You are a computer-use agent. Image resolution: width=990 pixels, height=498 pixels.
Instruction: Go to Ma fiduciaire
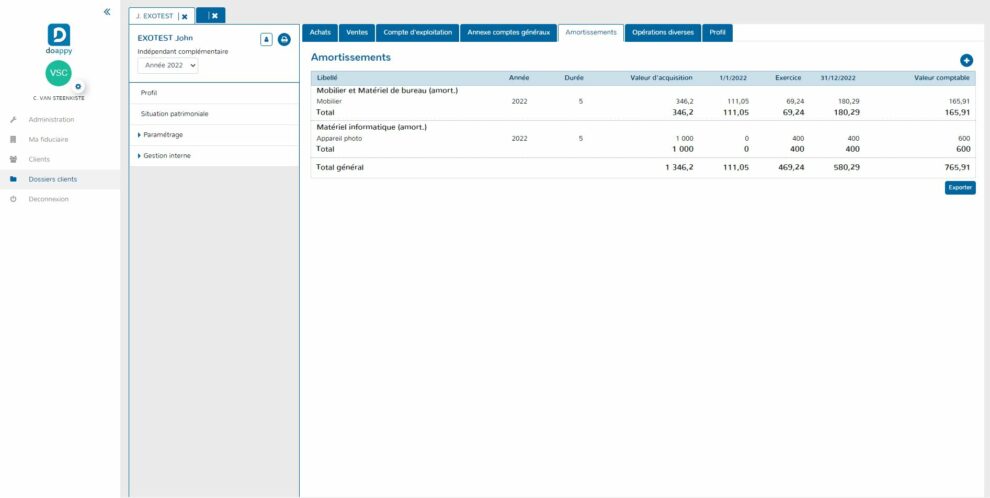pyautogui.click(x=48, y=139)
